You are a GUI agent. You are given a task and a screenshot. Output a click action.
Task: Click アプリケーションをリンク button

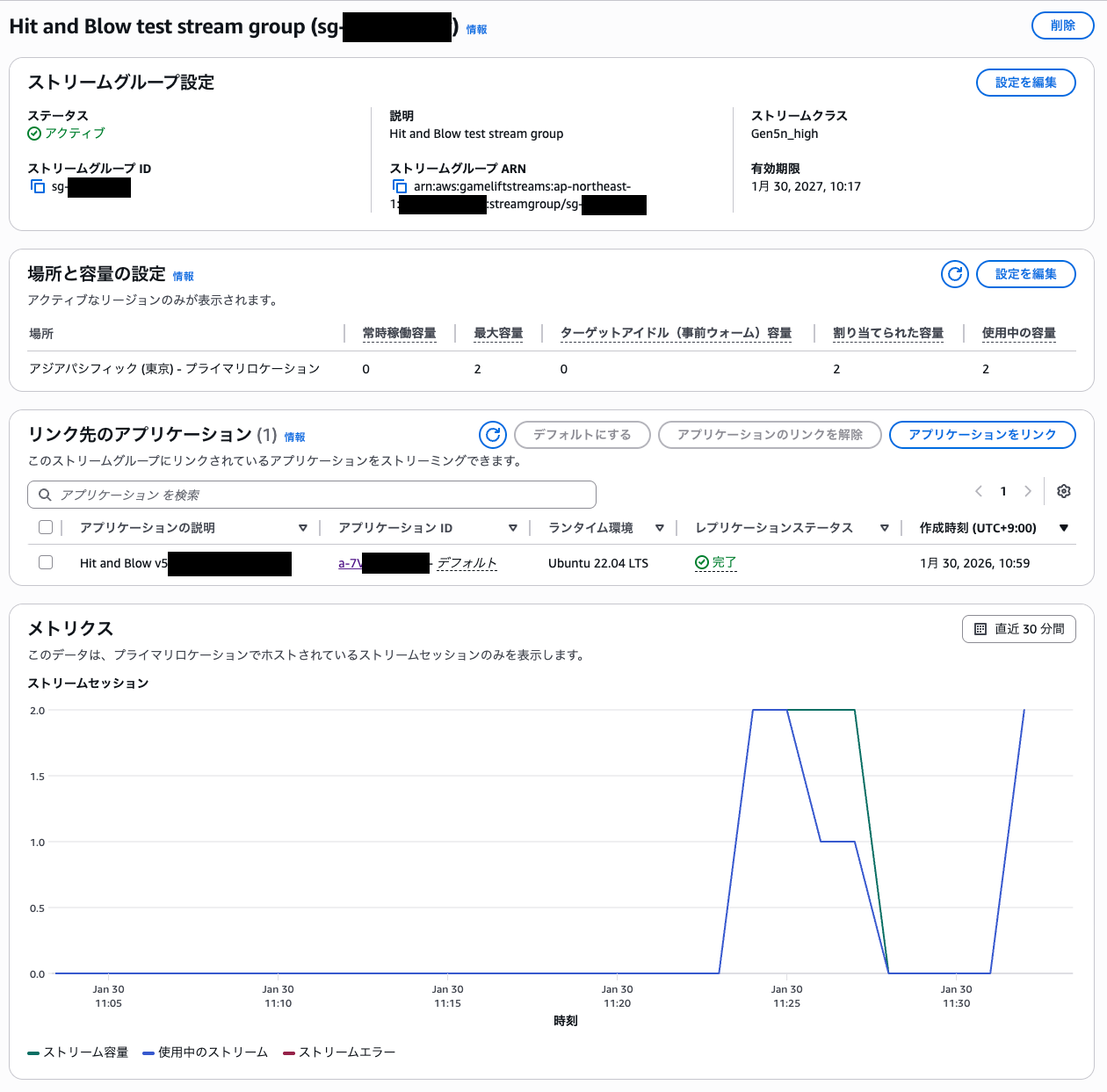[x=982, y=434]
